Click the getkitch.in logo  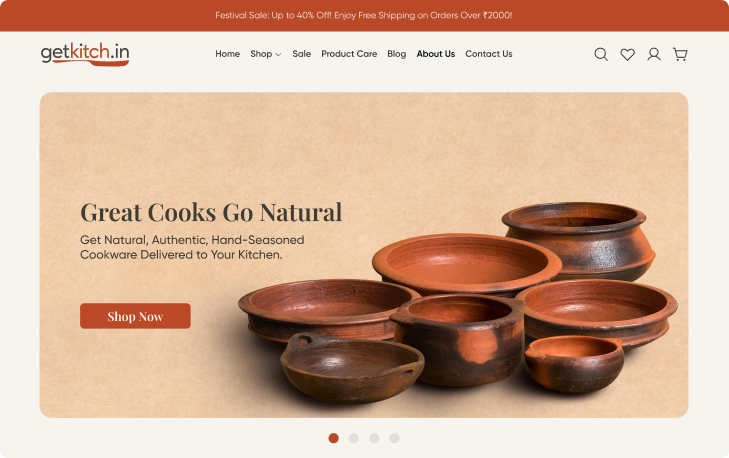(85, 54)
